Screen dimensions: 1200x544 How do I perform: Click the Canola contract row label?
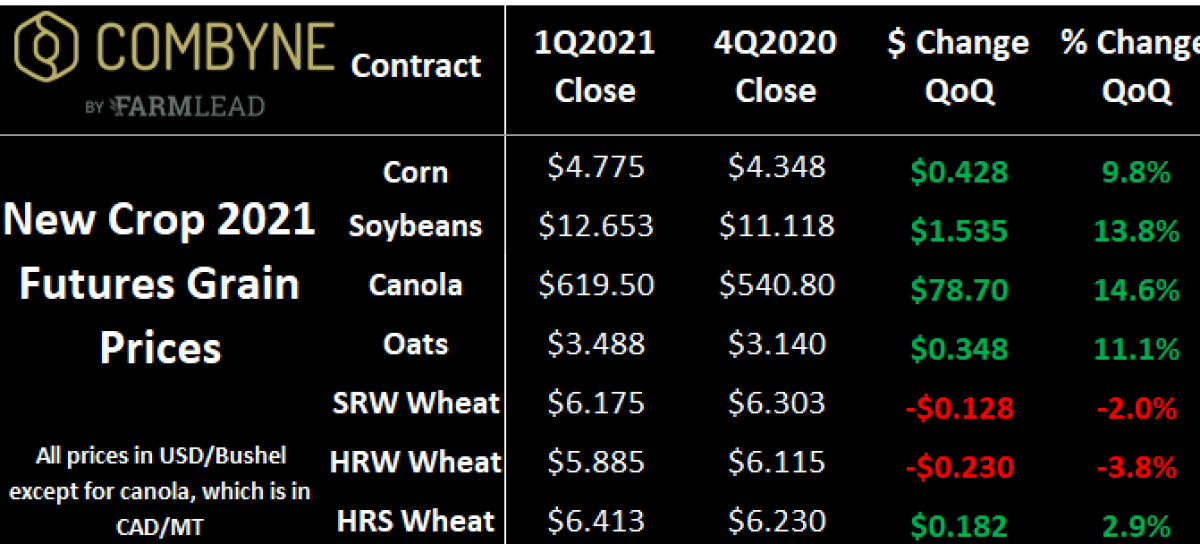(416, 285)
